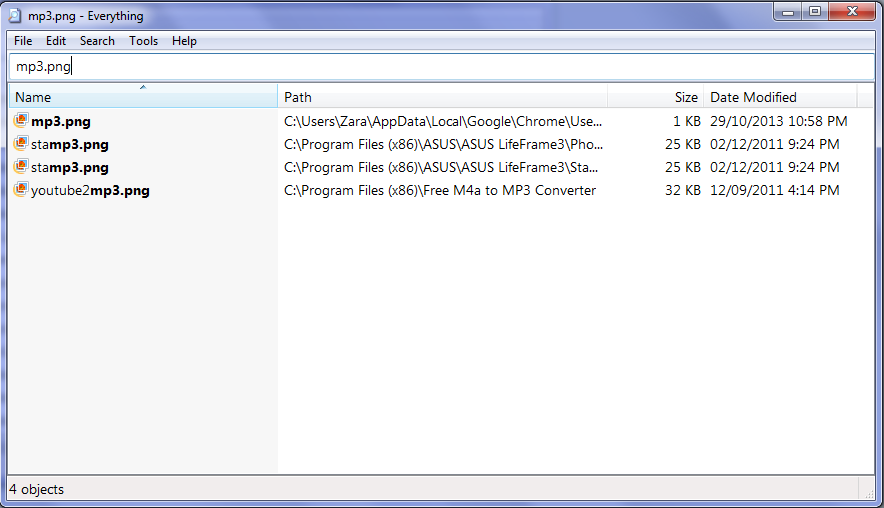The height and width of the screenshot is (508, 884).
Task: Sort results by Name column header
Action: click(x=143, y=97)
